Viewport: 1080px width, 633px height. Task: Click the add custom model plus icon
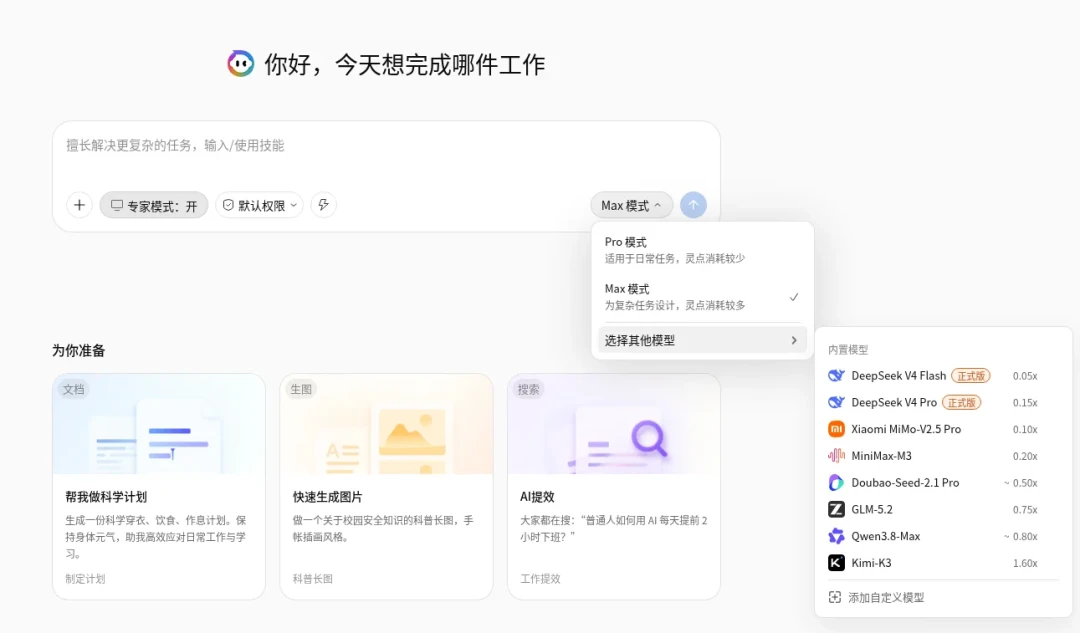click(x=835, y=597)
